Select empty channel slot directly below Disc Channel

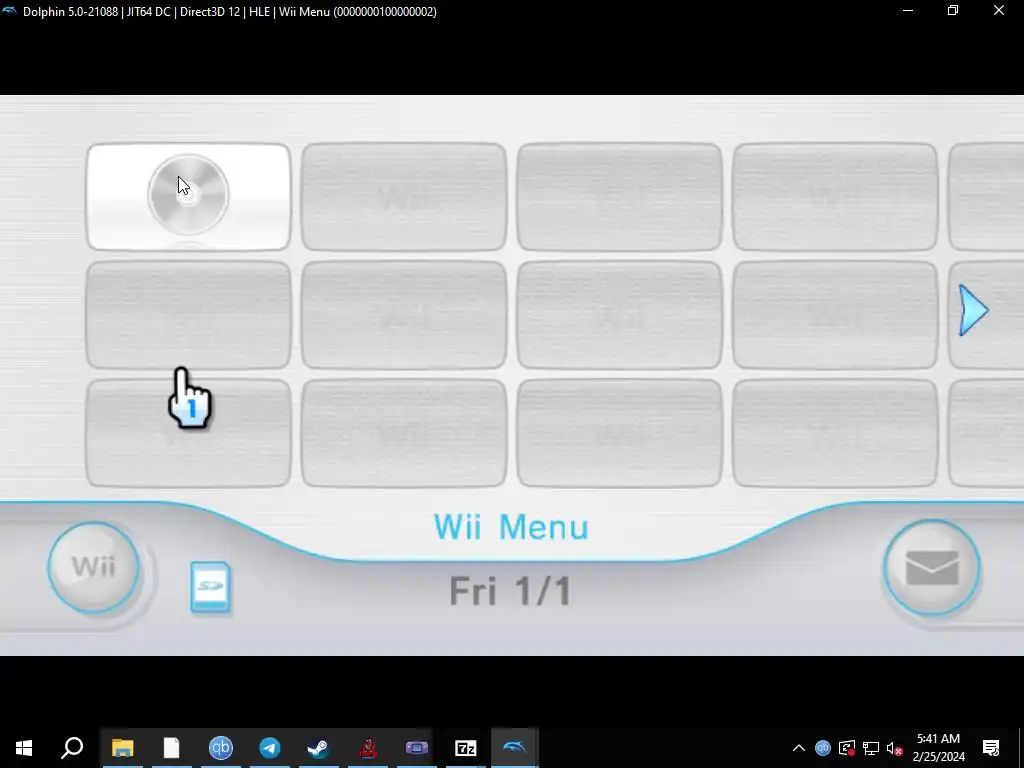click(188, 315)
